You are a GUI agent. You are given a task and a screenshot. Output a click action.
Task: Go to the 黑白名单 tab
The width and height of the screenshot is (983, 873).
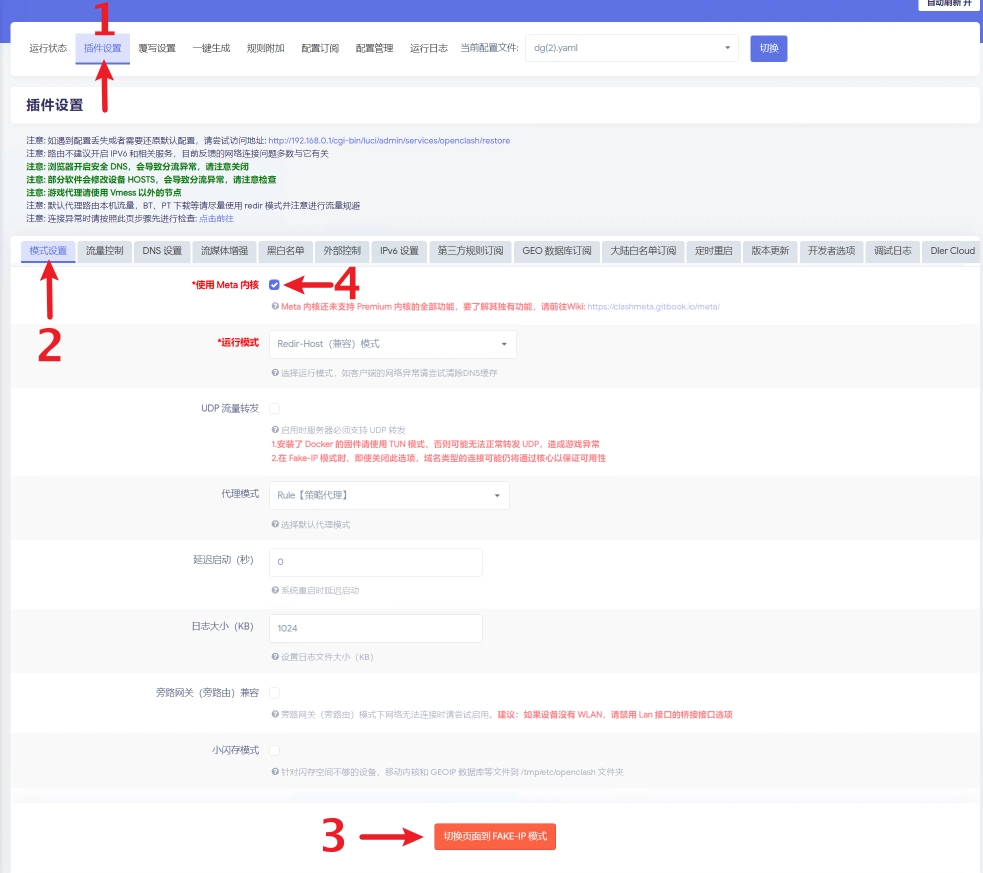(285, 251)
